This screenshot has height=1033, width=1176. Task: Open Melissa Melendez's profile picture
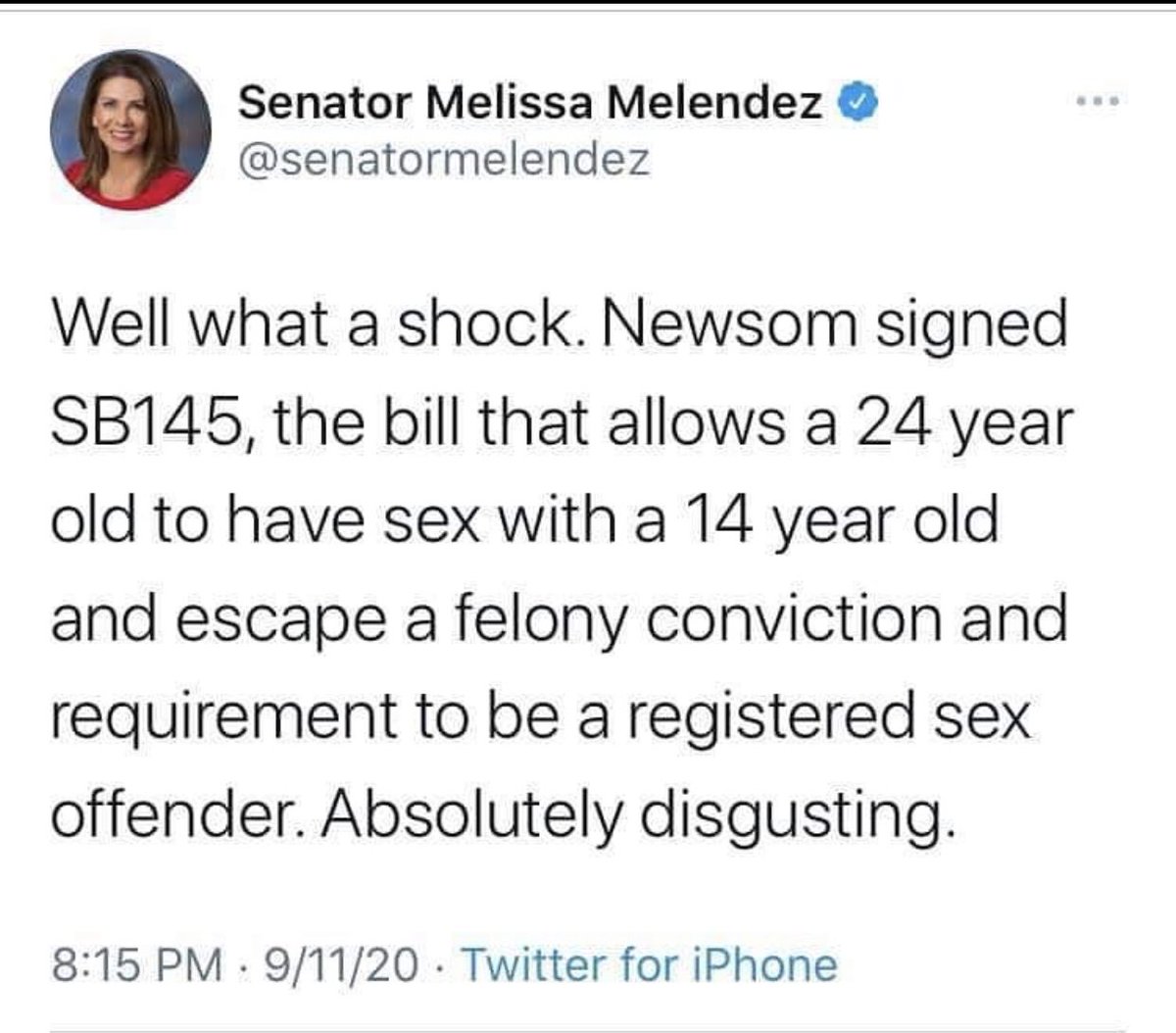[130, 129]
